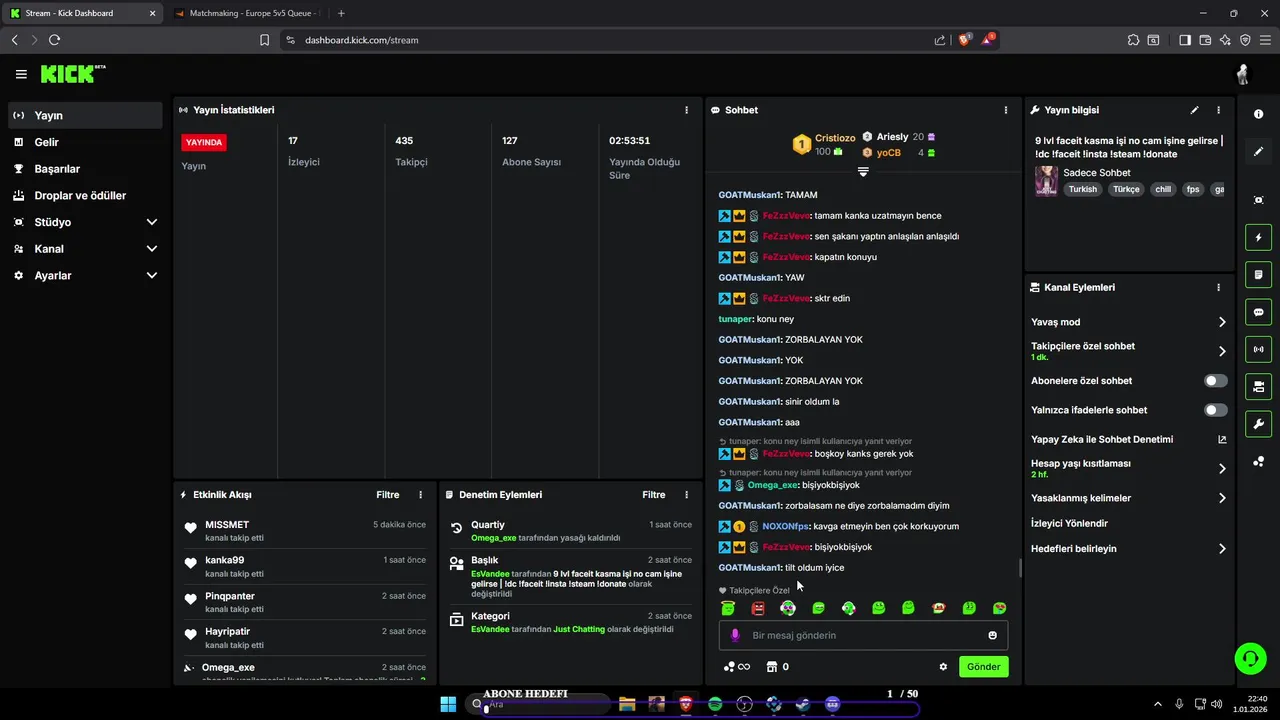
Task: Click the green Gönder button
Action: (x=983, y=667)
